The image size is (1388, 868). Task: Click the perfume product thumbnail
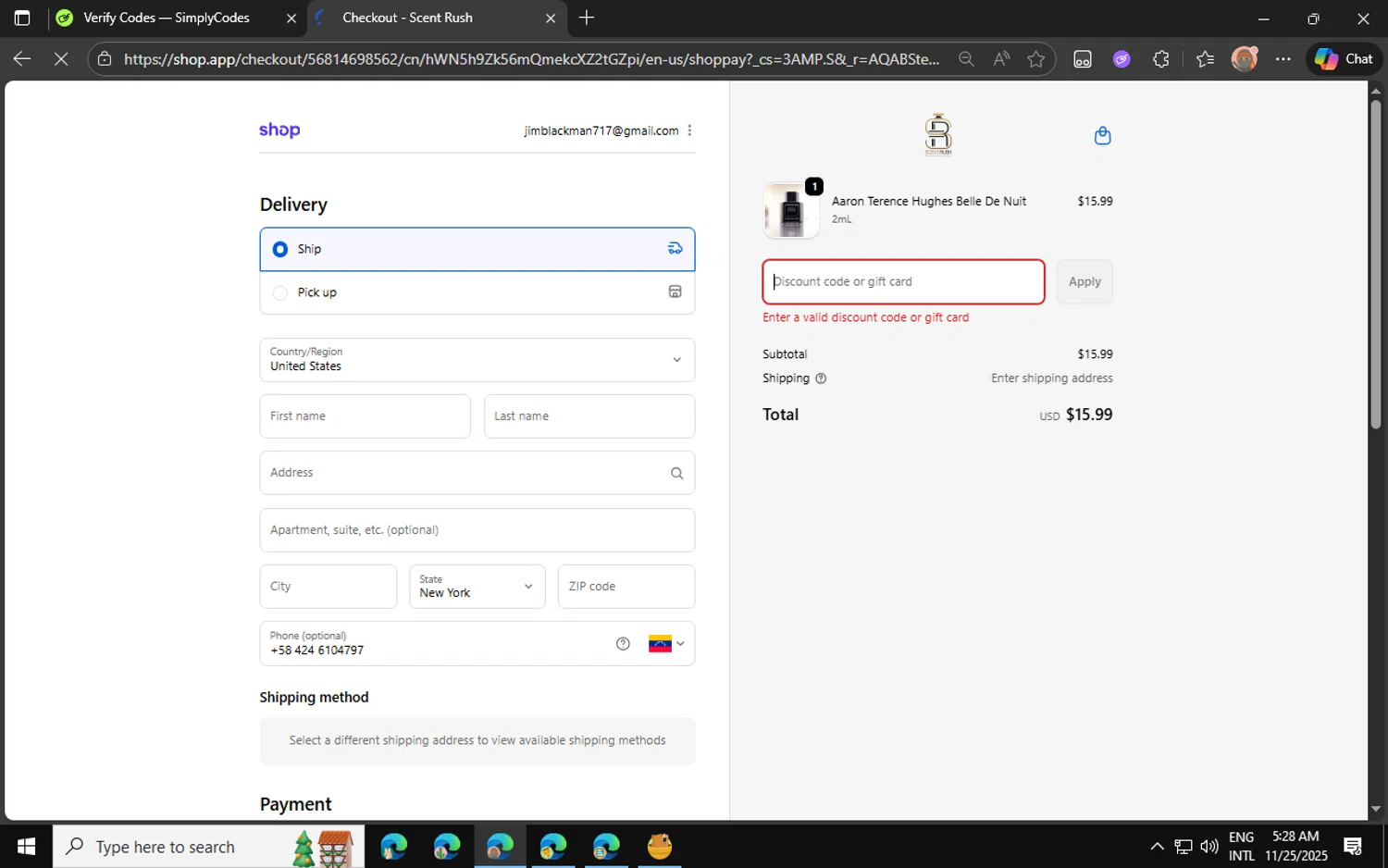tap(791, 210)
